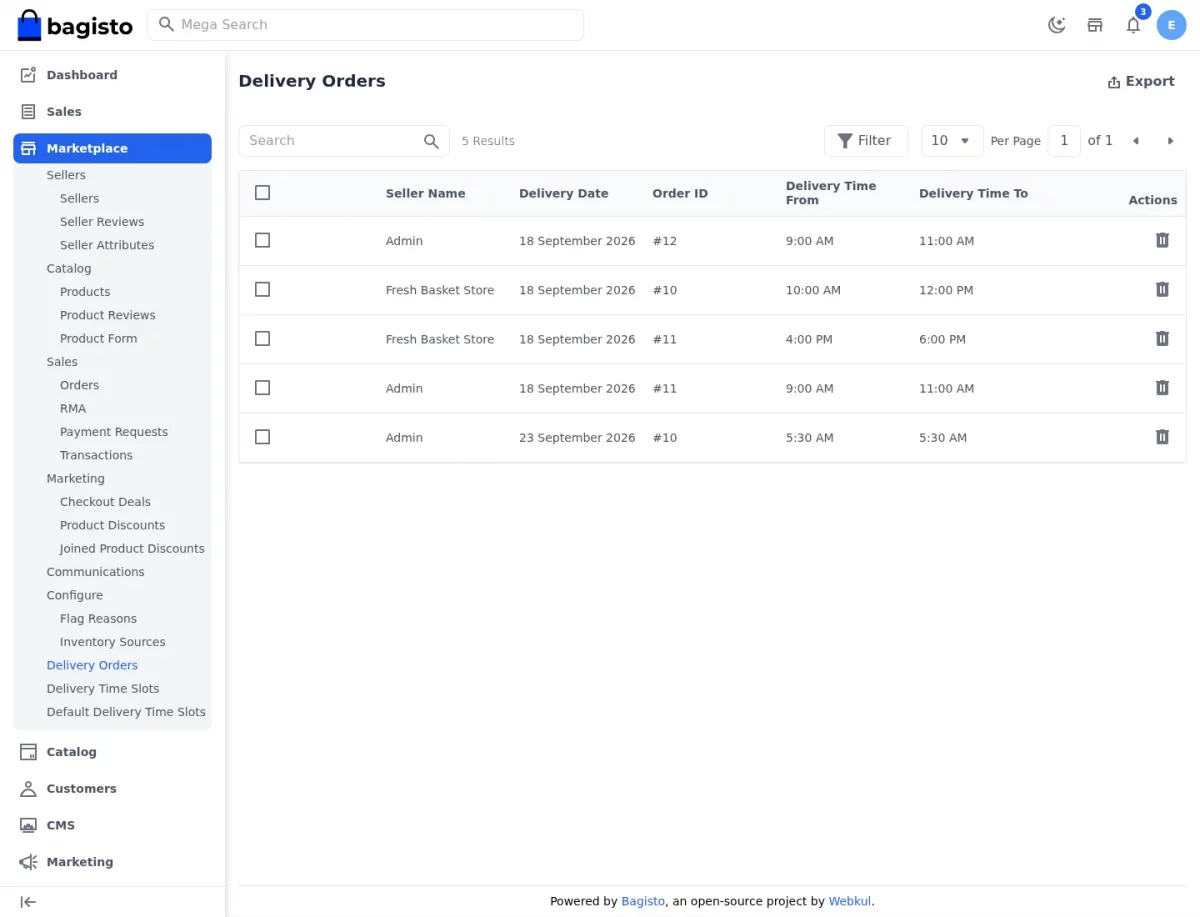
Task: Check the Admin order #12 row checkbox
Action: [x=262, y=240]
